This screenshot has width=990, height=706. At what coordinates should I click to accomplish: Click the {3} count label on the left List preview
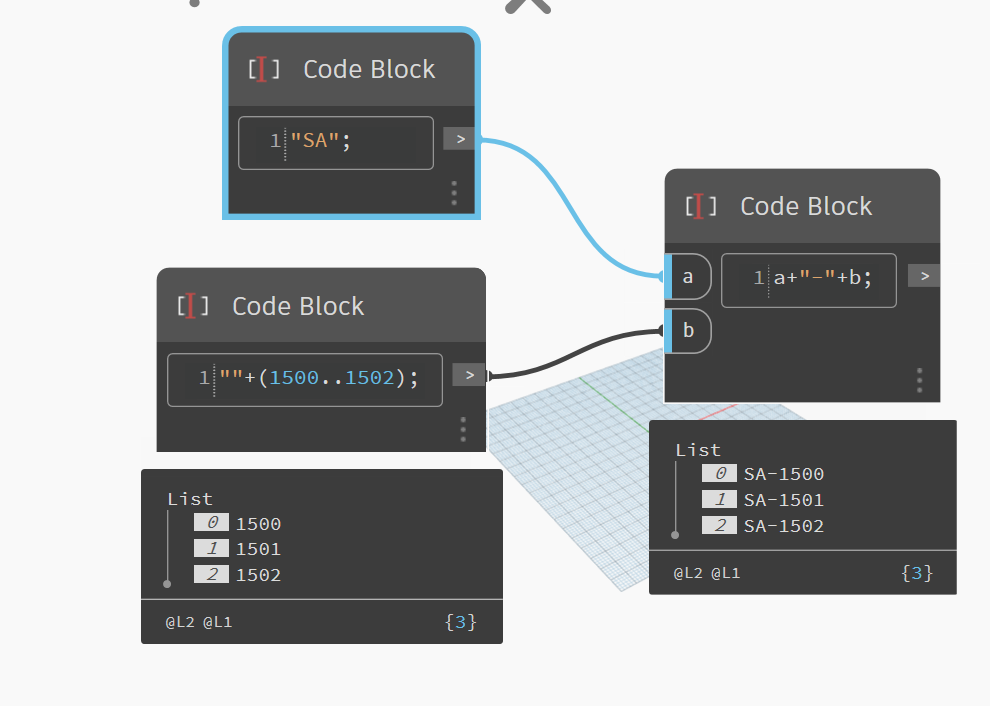pos(460,621)
